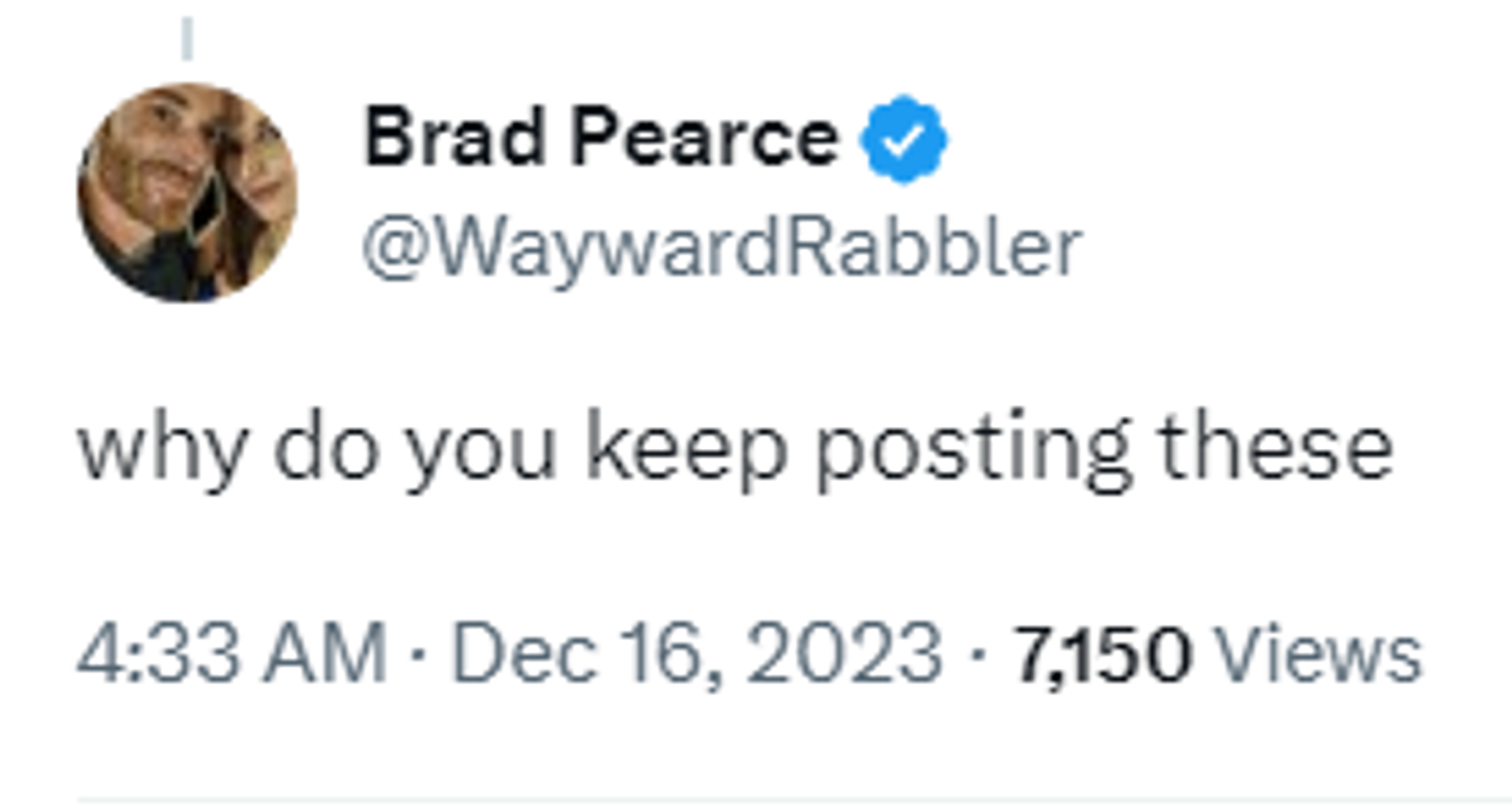The height and width of the screenshot is (808, 1512).
Task: Click the thread connector line above the avatar
Action: [187, 39]
